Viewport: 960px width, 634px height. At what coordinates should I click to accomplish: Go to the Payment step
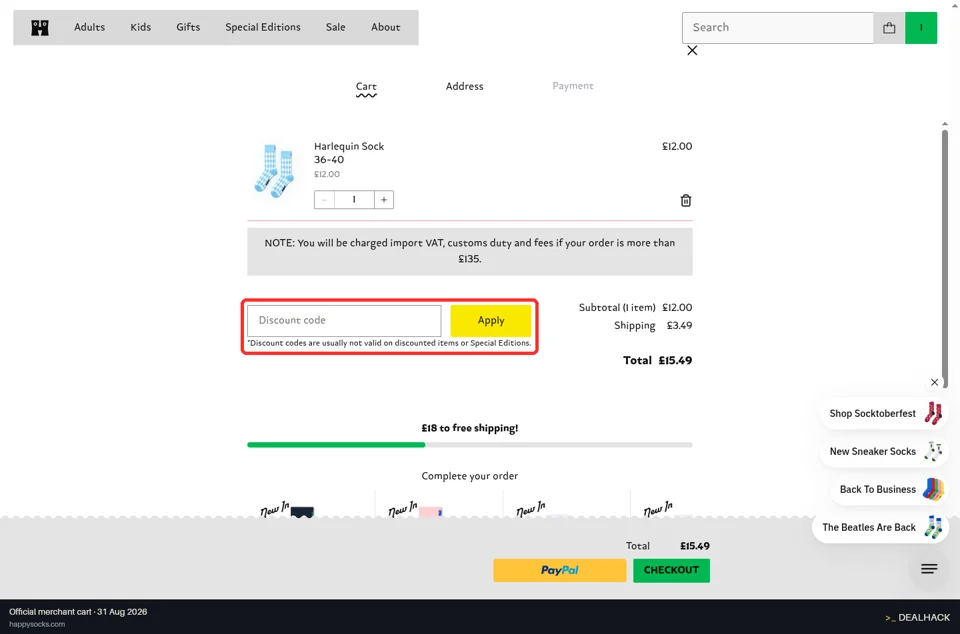[x=573, y=86]
